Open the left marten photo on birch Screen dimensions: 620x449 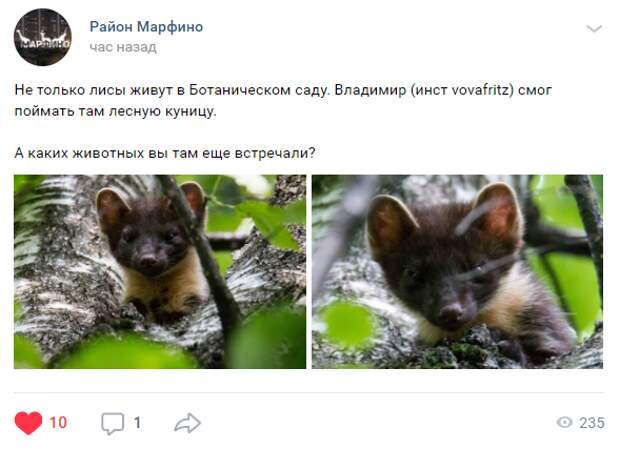tap(160, 272)
